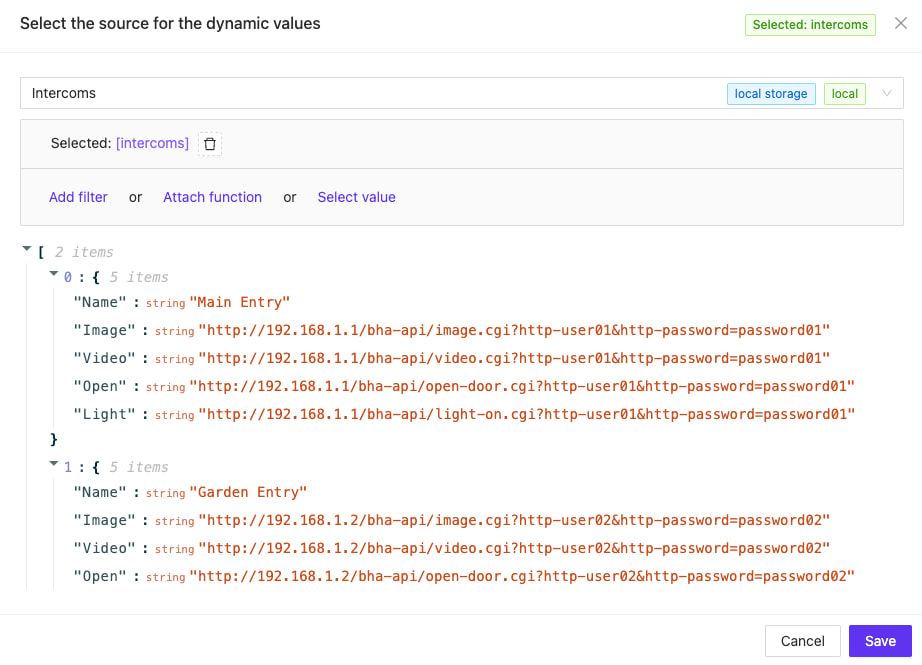Collapse the item 1 object
922x665 pixels.
[54, 465]
